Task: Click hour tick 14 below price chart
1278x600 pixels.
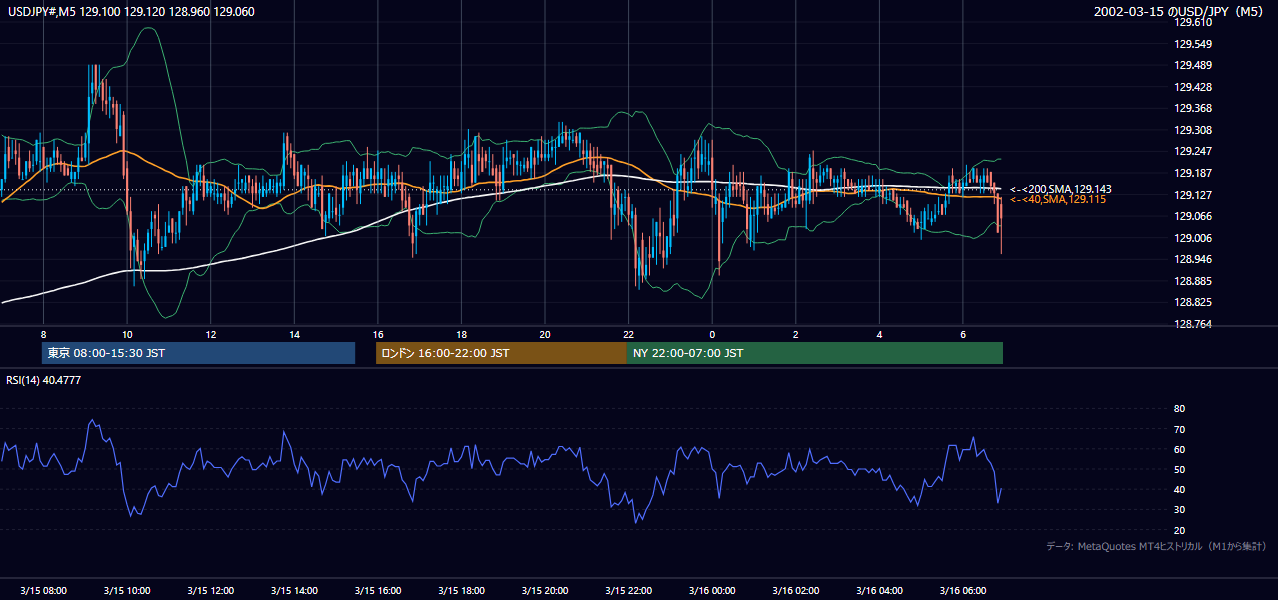Action: click(294, 333)
